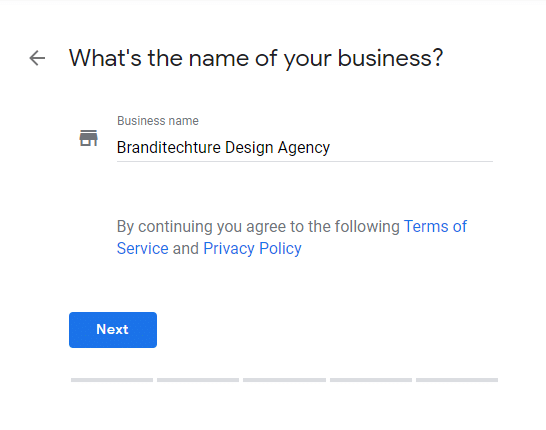The width and height of the screenshot is (546, 430).
Task: Select the third progress step segment
Action: (x=284, y=380)
